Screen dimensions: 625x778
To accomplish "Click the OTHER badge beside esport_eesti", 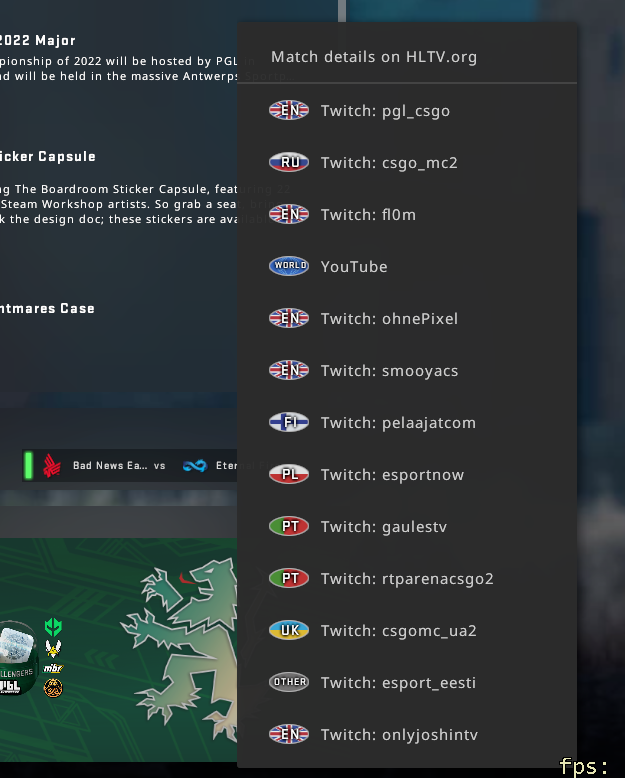I will [289, 682].
